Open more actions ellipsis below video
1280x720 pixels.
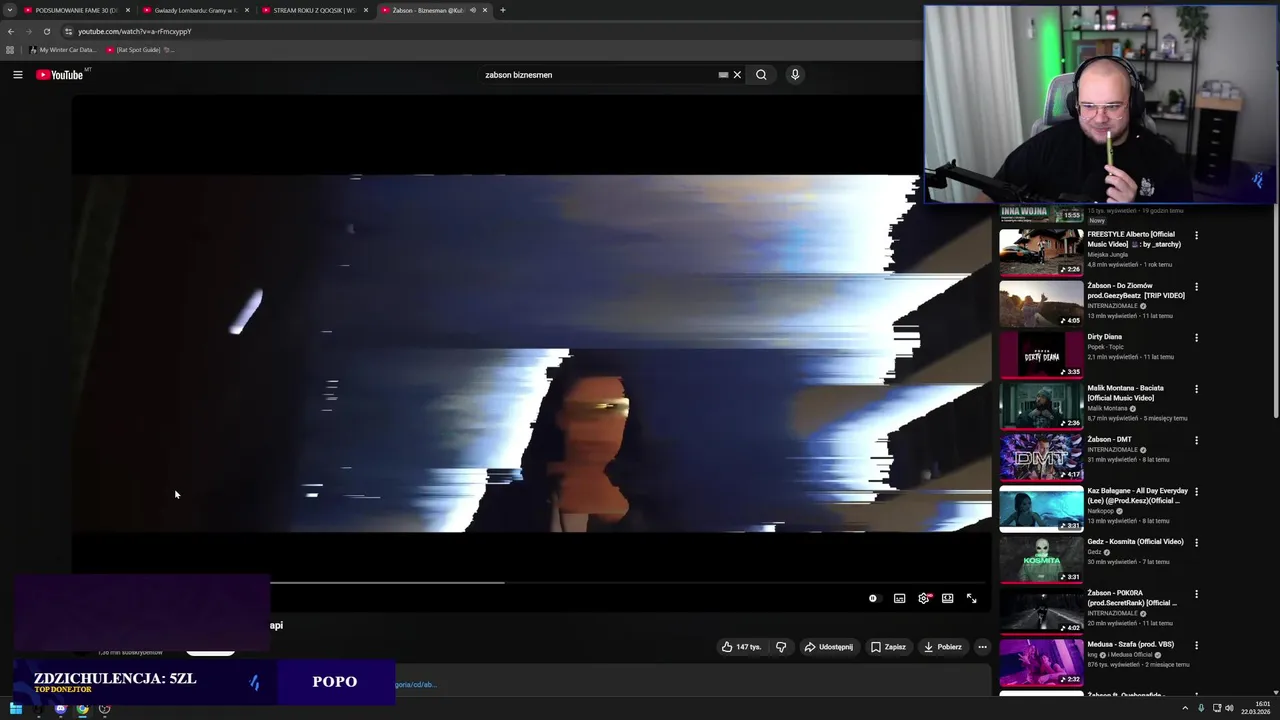coord(982,647)
